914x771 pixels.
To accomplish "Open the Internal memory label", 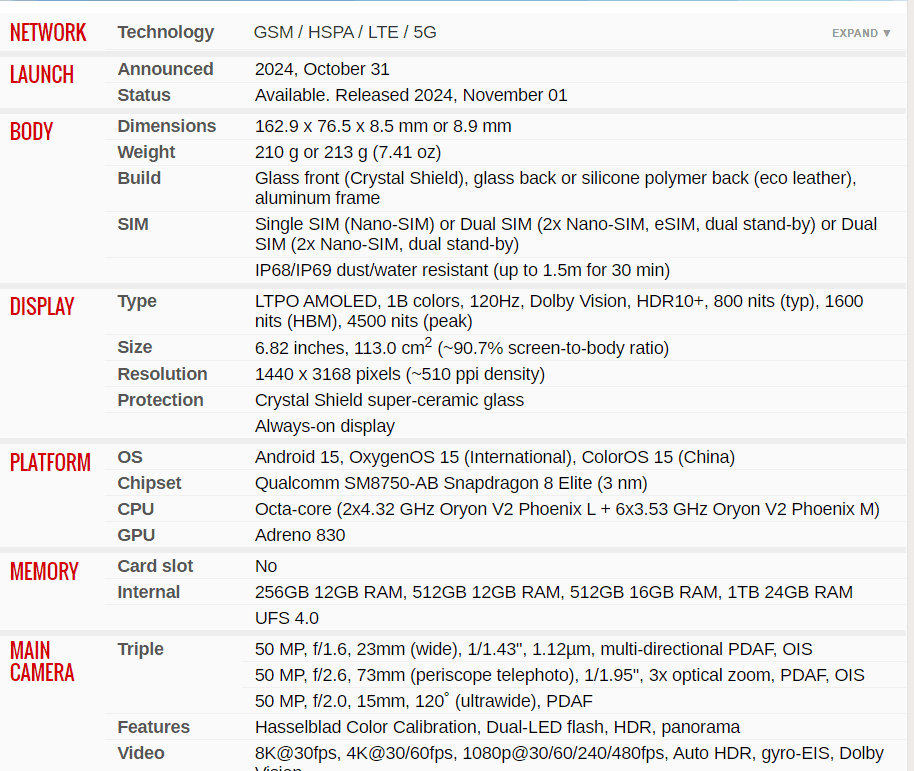I will (149, 592).
